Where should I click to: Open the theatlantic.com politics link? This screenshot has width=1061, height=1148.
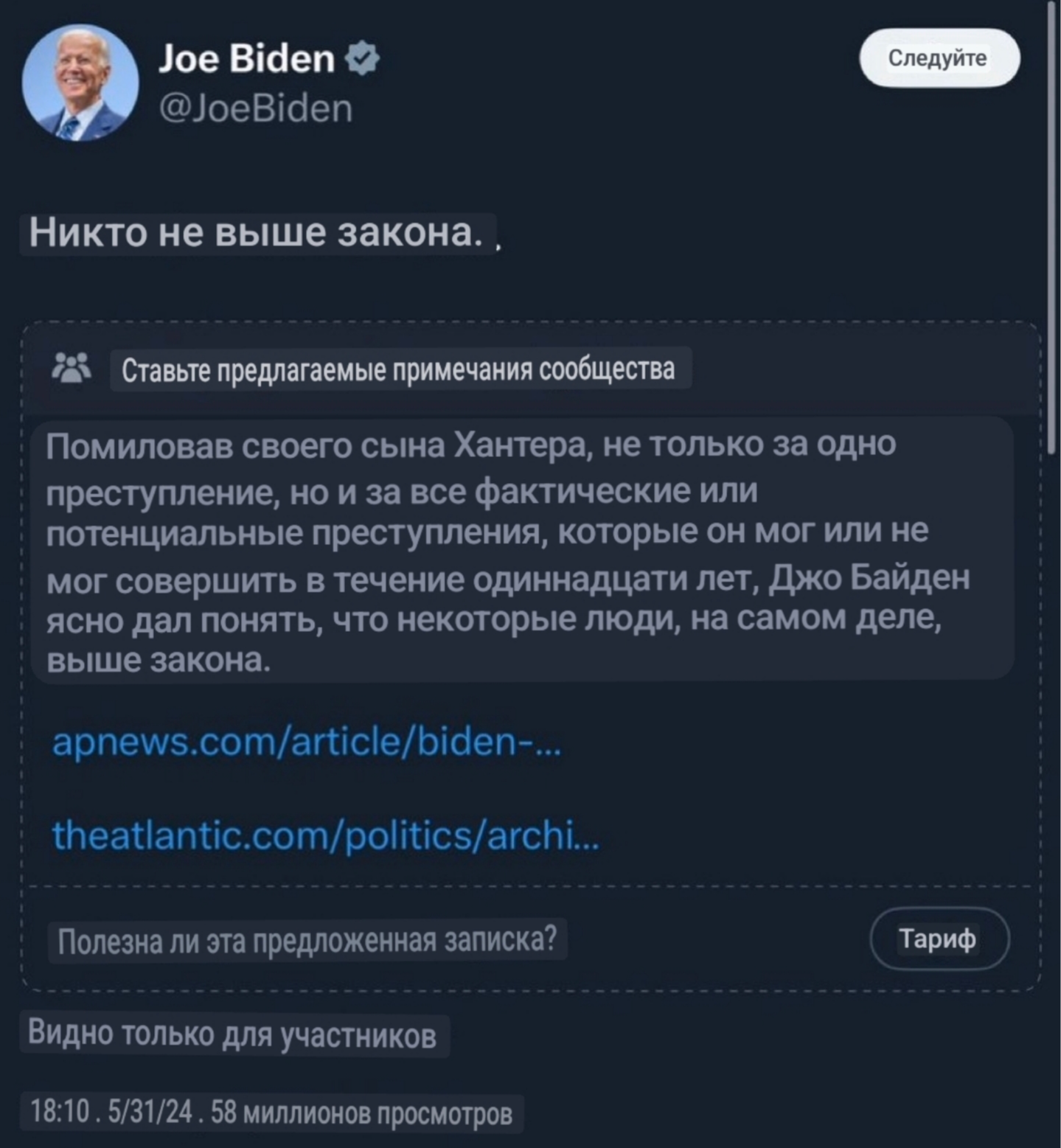pyautogui.click(x=325, y=835)
